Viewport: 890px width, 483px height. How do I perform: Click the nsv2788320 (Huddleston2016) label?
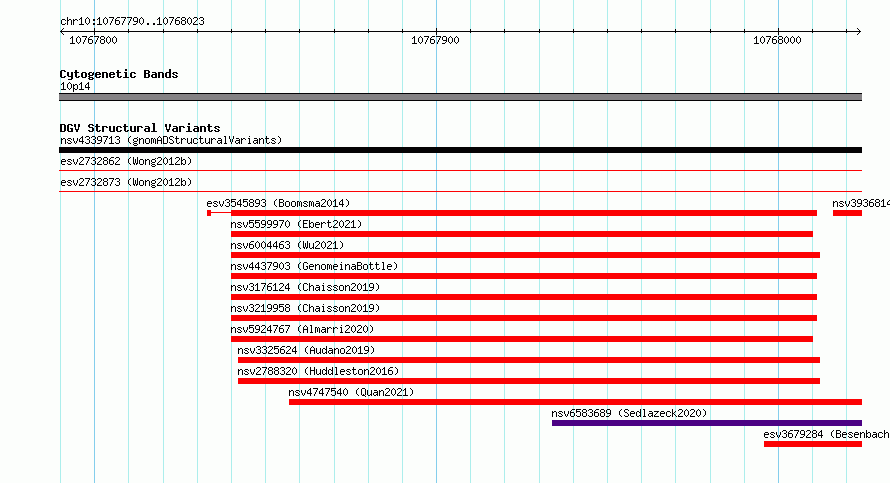coord(318,371)
